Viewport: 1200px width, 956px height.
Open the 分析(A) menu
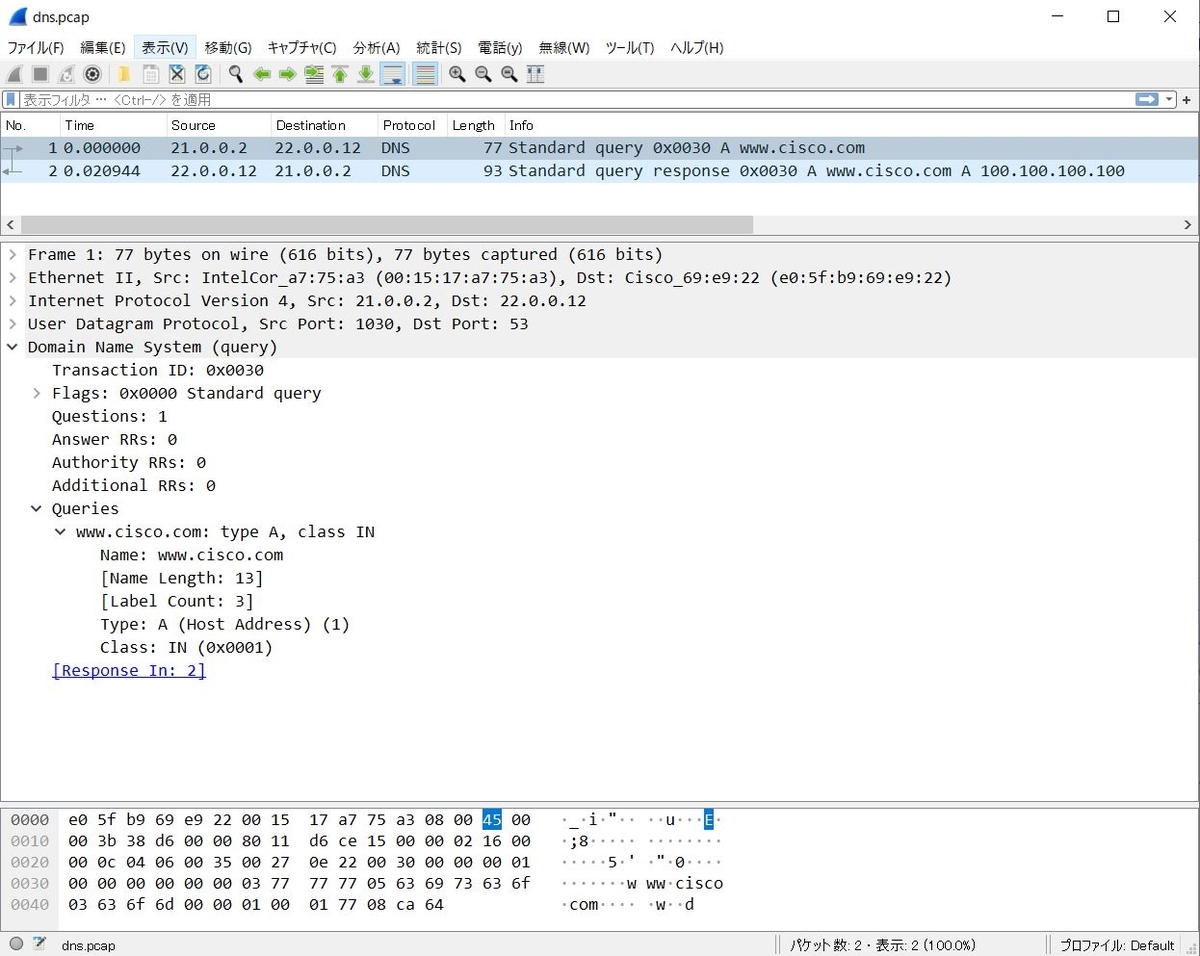376,48
